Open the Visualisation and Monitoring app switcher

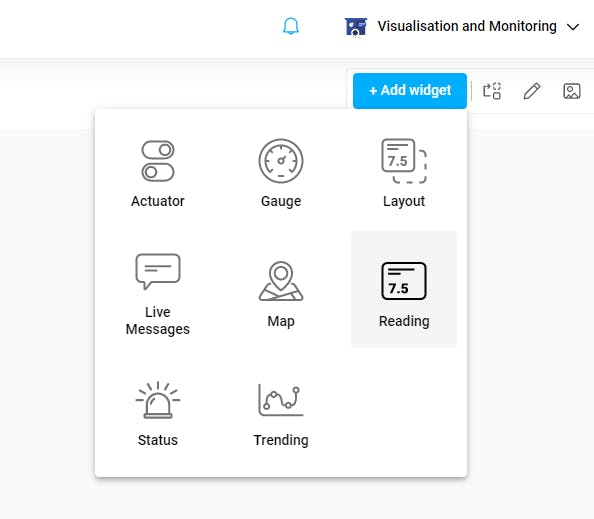[x=462, y=27]
